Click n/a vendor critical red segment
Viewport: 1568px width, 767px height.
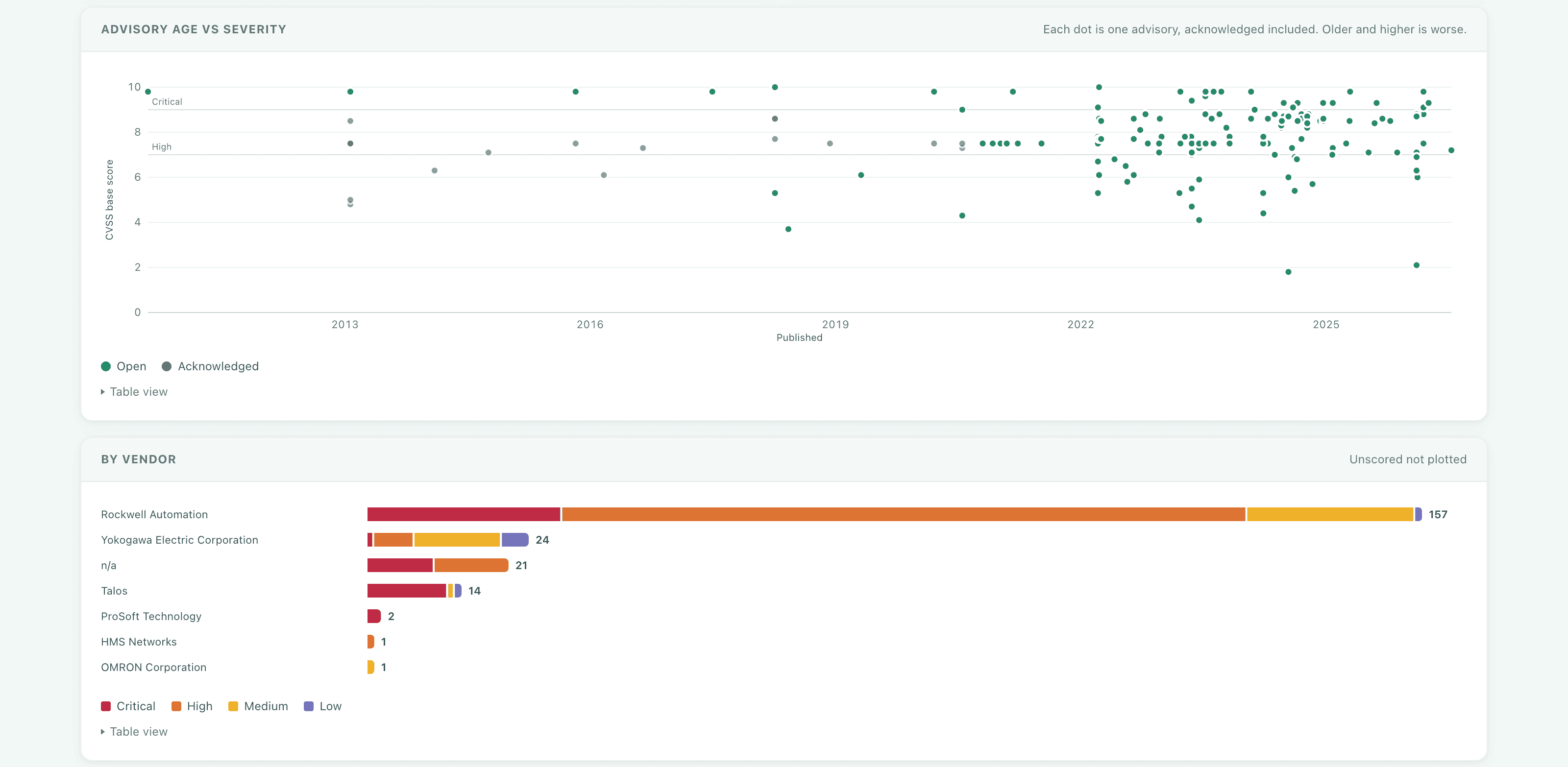coord(400,566)
